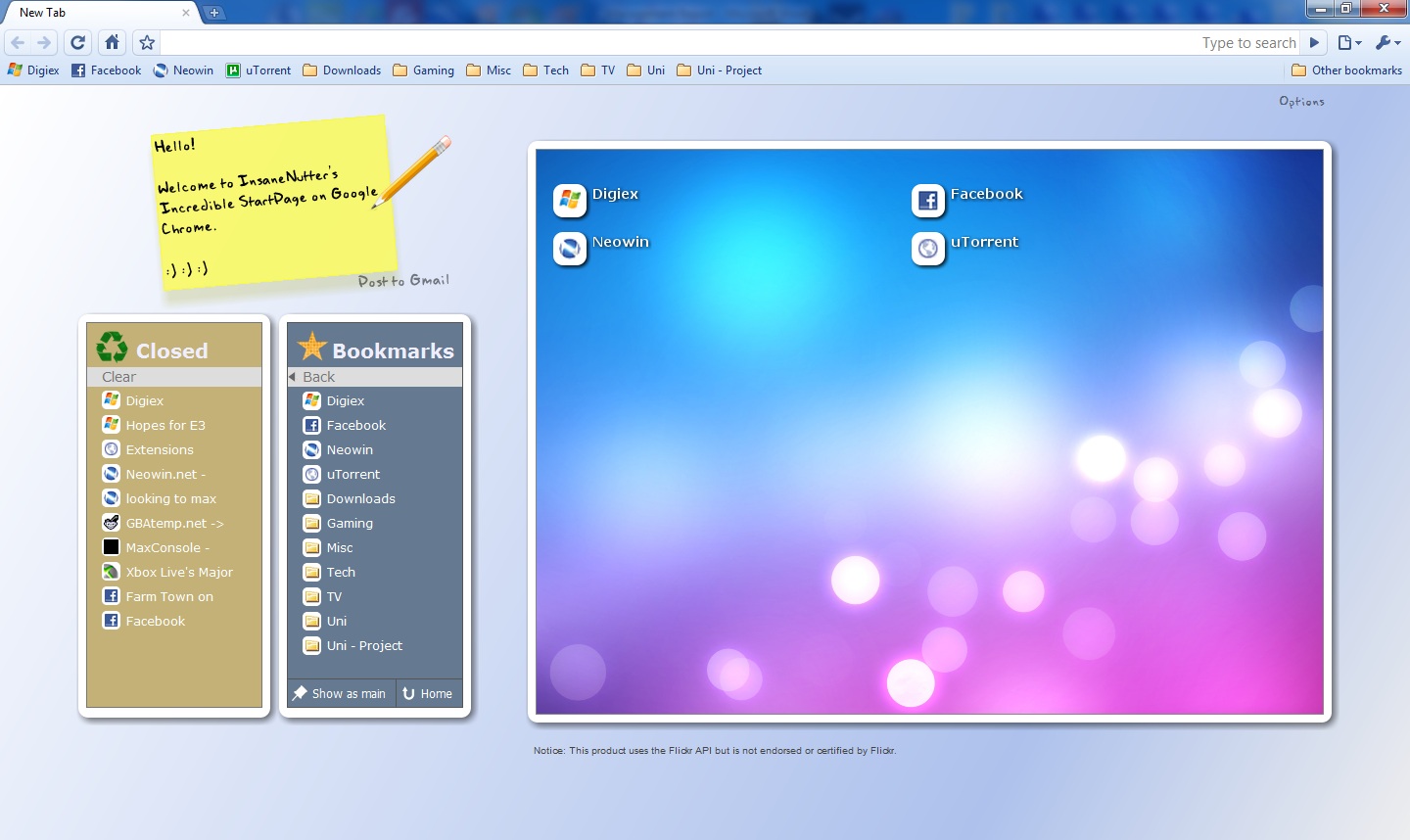Click the pencil icon beside the sticky note
Screen dimensions: 1410x840
(x=414, y=171)
